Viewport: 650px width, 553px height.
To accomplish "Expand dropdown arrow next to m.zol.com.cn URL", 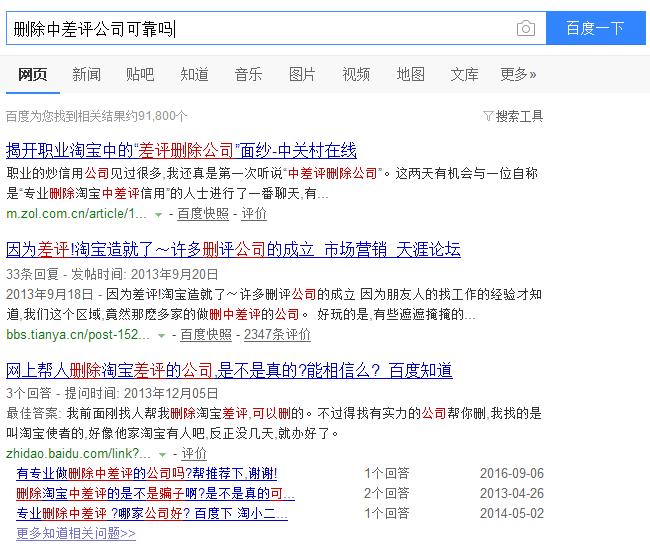I will pos(158,214).
